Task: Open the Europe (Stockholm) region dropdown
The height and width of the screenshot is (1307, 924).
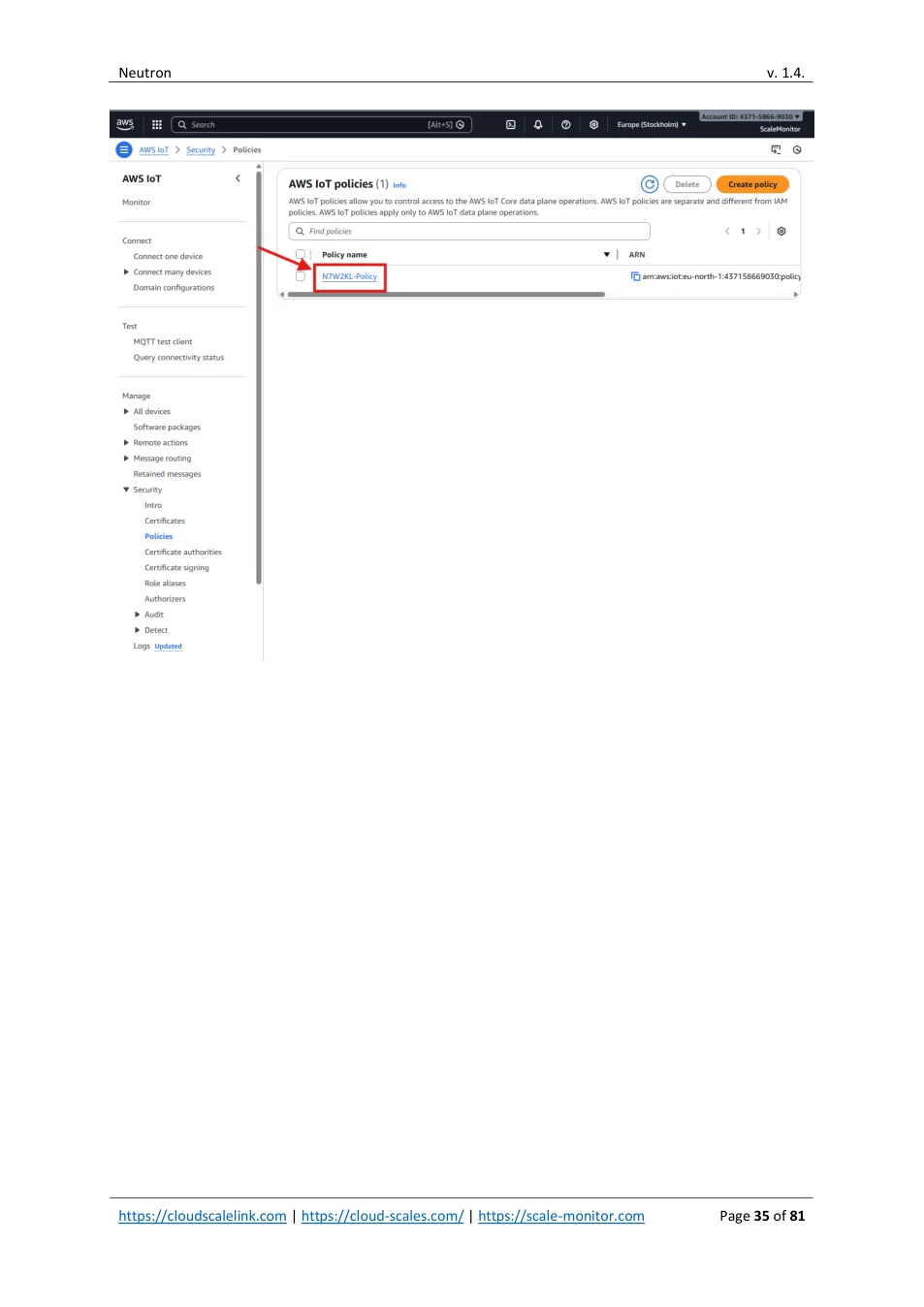Action: pos(652,124)
